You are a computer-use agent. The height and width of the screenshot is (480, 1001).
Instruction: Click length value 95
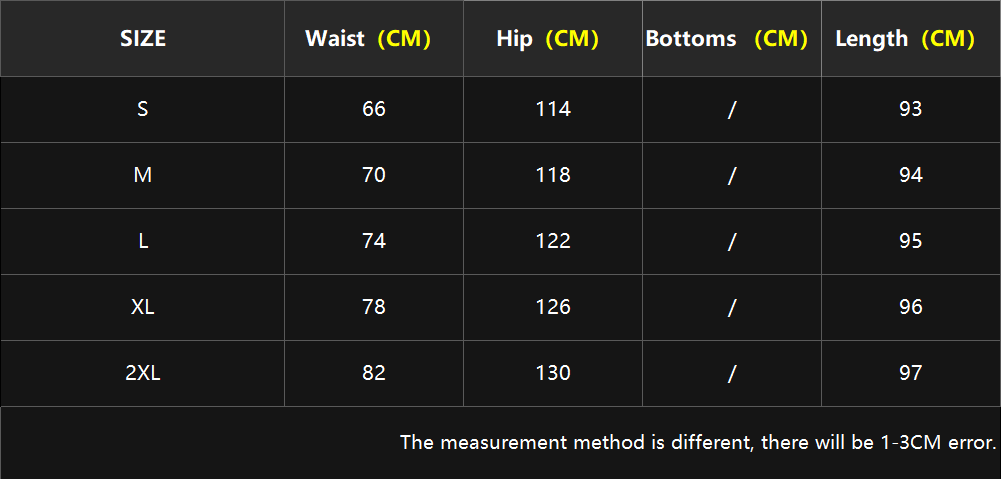tap(910, 241)
